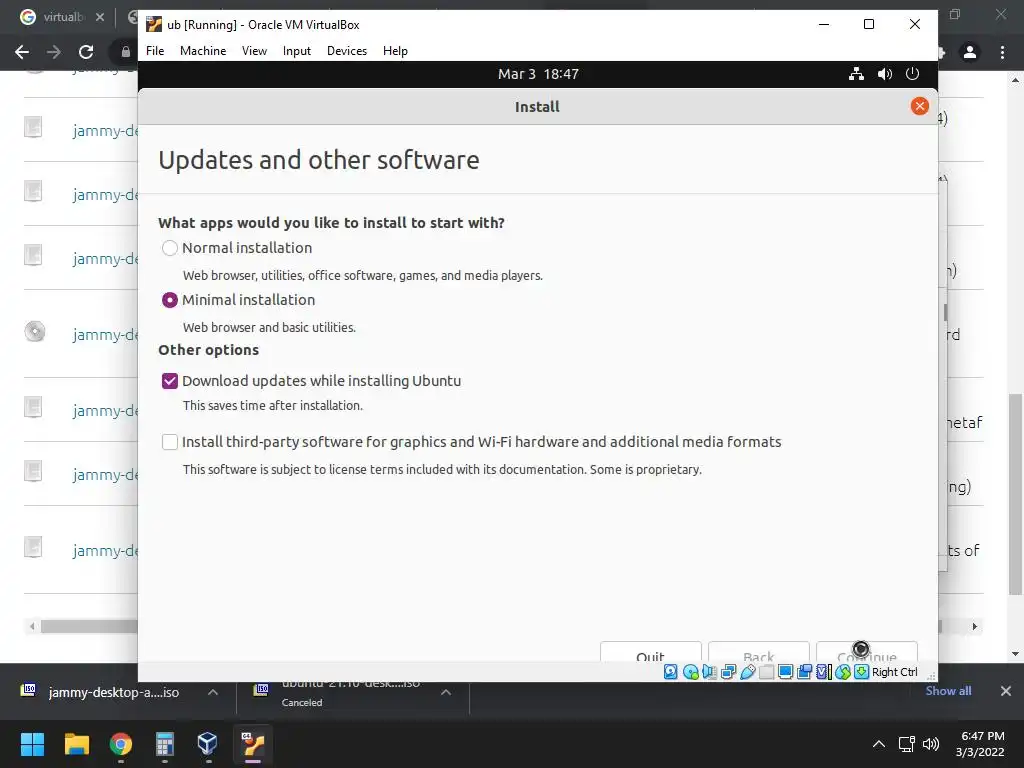The height and width of the screenshot is (768, 1024).
Task: Click the running VM icon in taskbar
Action: pyautogui.click(x=253, y=744)
